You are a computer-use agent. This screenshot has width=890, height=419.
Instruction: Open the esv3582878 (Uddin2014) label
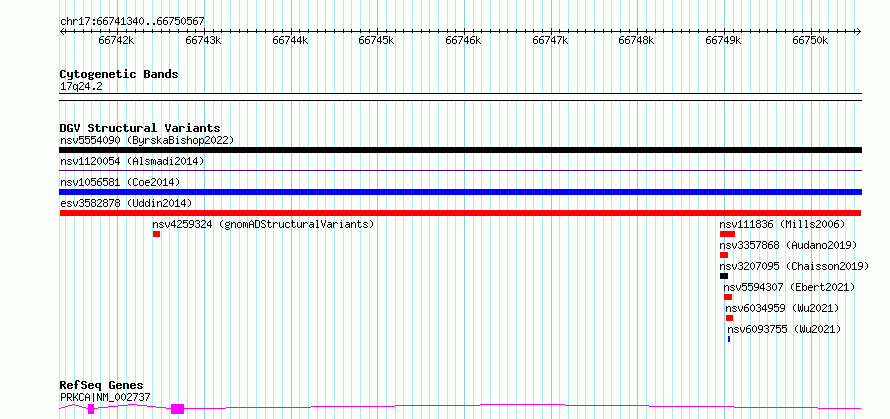126,203
